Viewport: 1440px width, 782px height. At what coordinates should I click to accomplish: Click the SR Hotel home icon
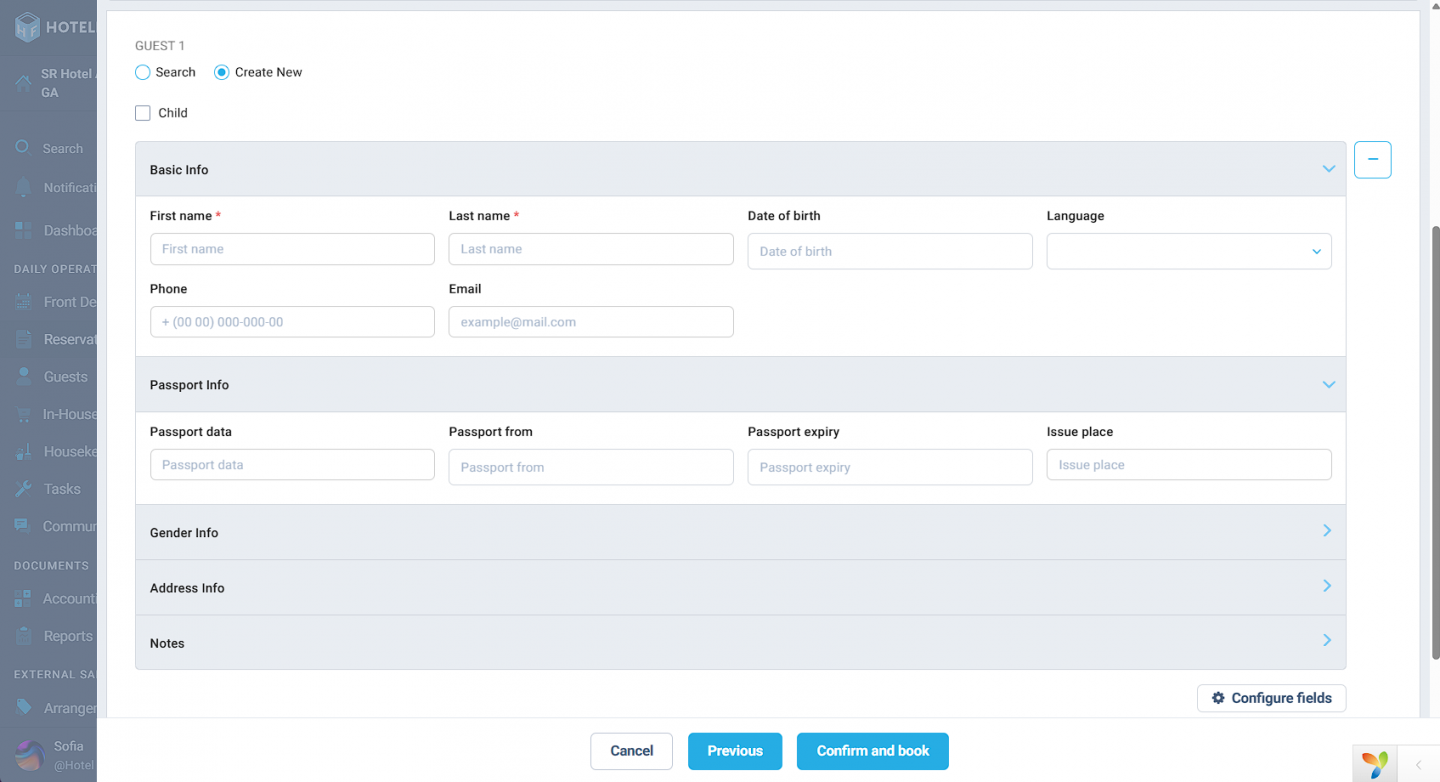click(x=23, y=84)
